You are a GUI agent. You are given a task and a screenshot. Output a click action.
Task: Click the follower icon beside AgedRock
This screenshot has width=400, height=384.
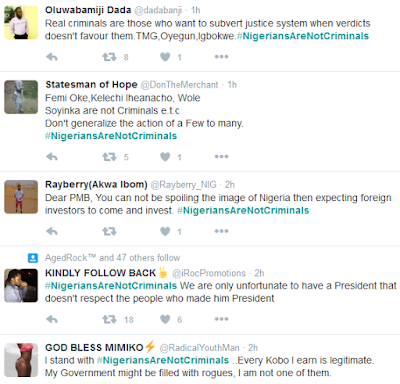33,258
